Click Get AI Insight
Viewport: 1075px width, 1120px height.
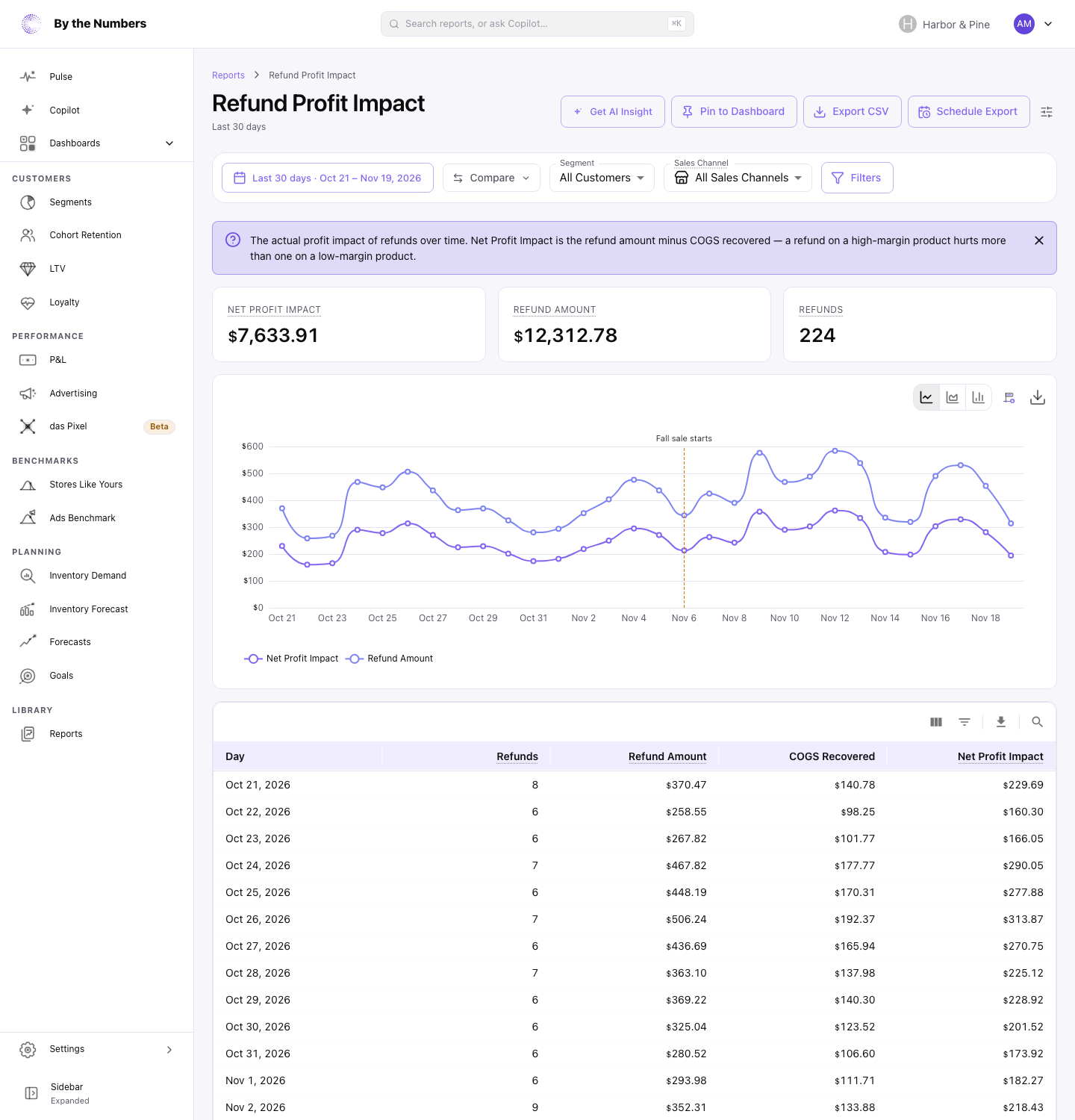click(x=613, y=111)
